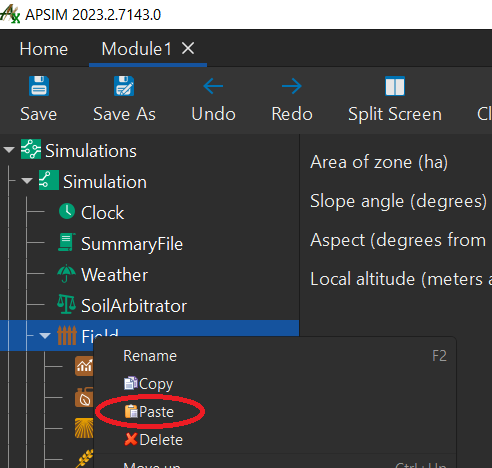Choose Rename in the context menu
This screenshot has width=492, height=468.
150,356
